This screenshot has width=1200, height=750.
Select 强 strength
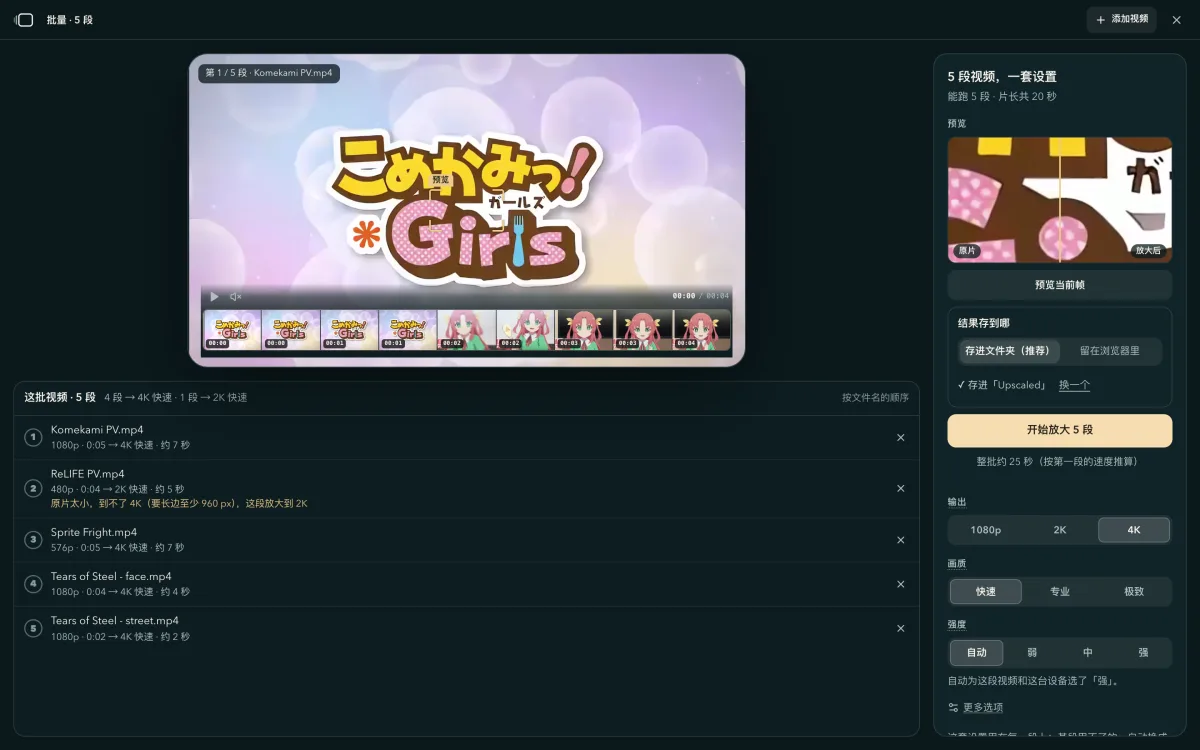[1143, 653]
